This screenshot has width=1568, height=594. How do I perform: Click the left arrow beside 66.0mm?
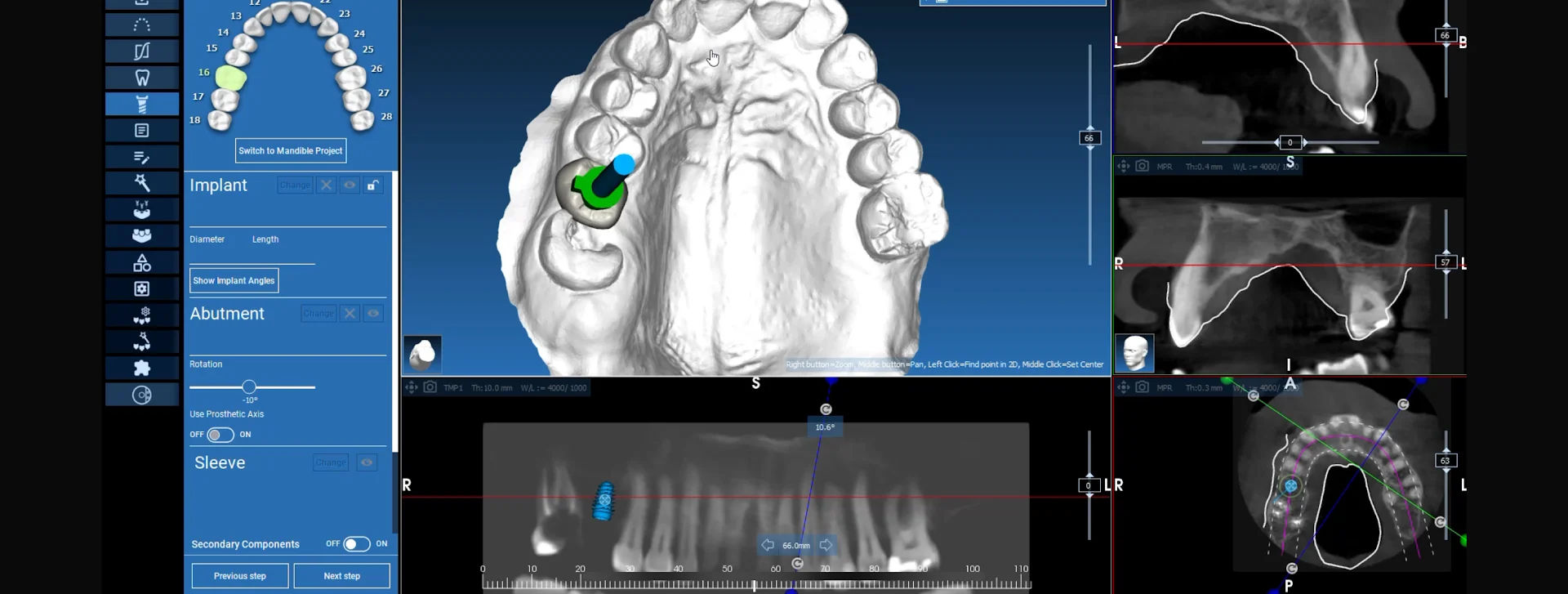point(768,545)
